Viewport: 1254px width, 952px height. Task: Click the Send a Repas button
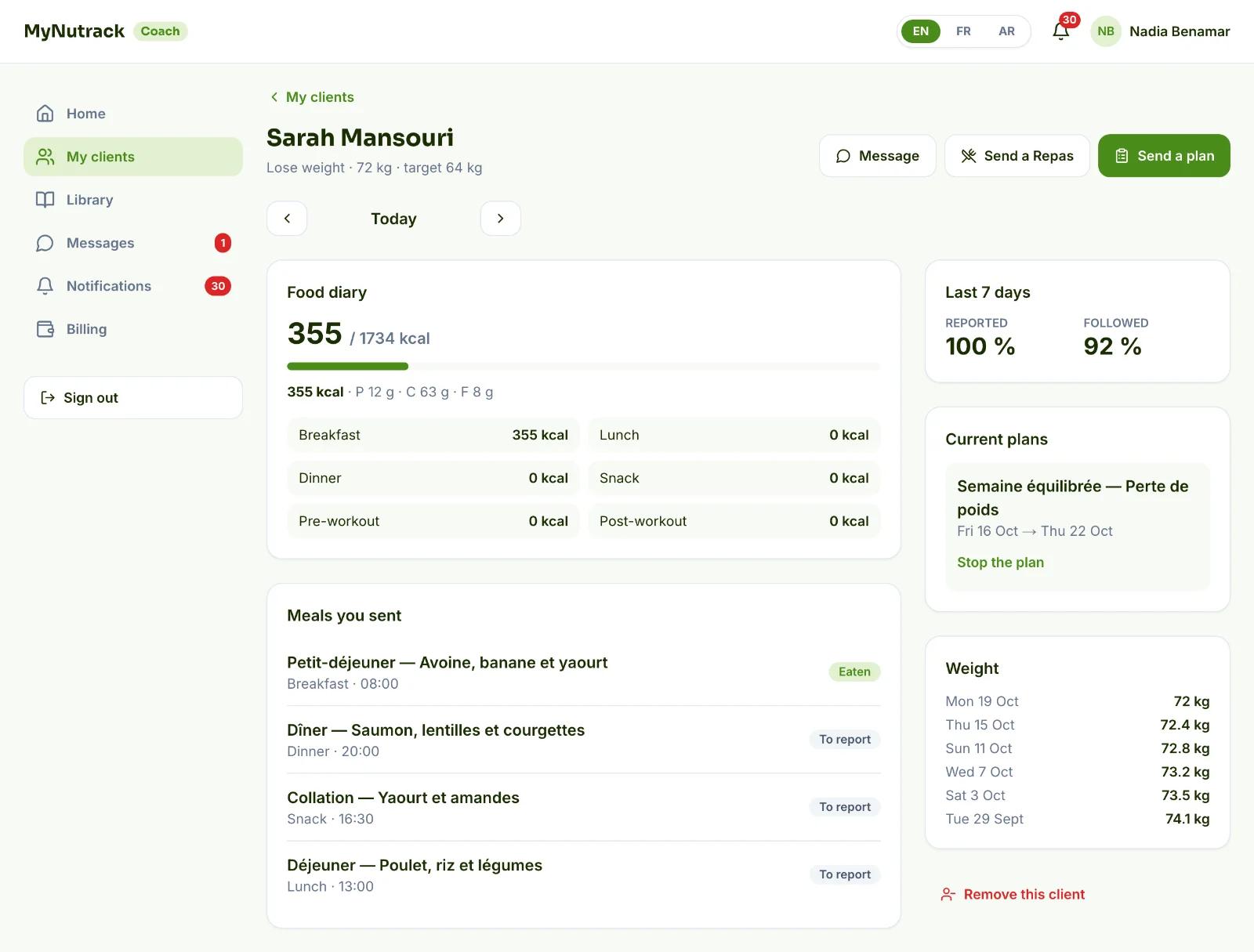point(1017,156)
